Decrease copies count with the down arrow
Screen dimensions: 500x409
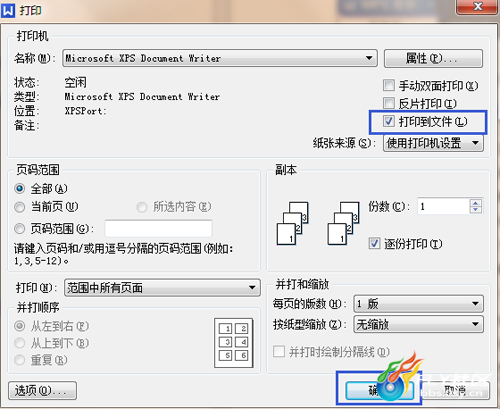coord(476,210)
